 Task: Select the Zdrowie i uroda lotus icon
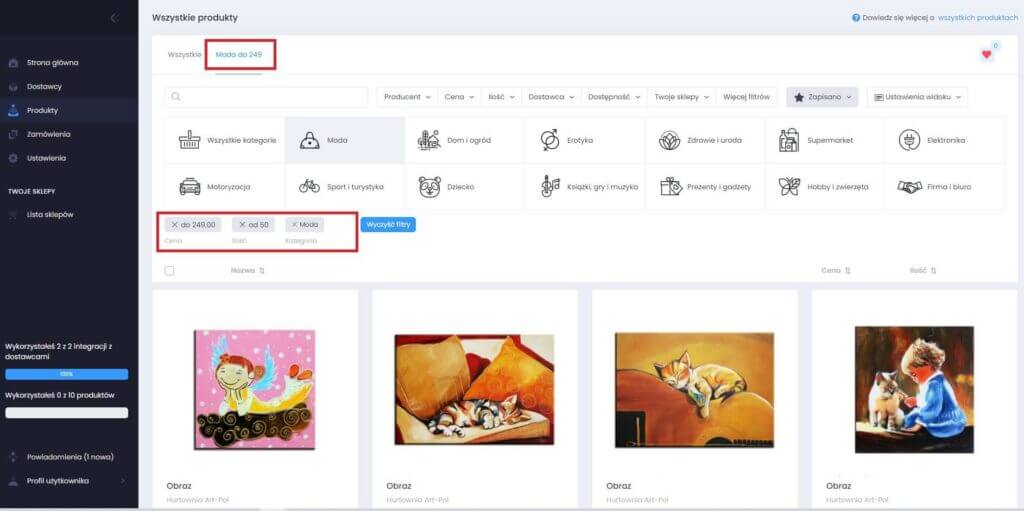[669, 140]
